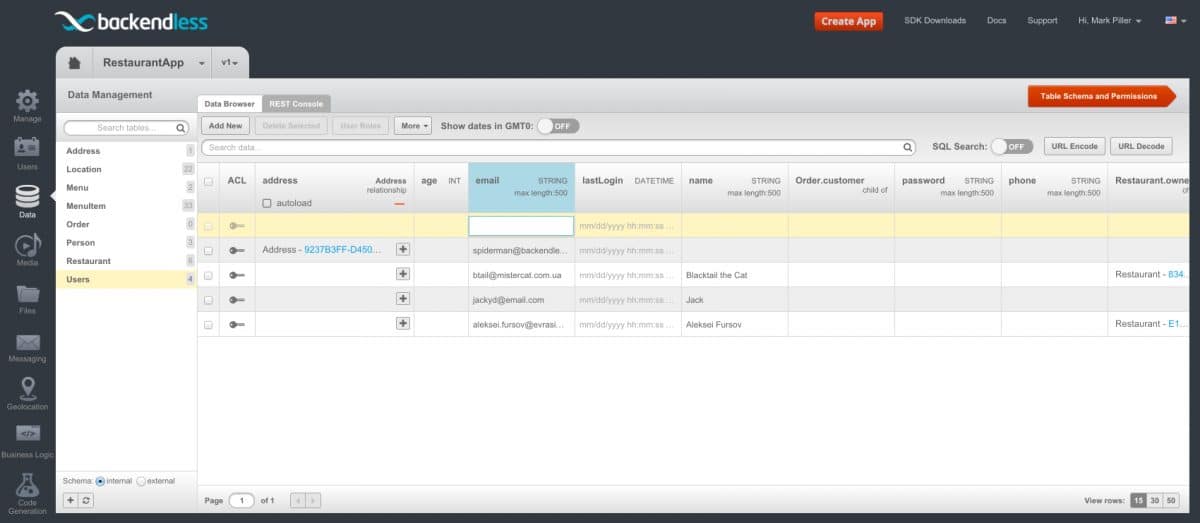Select the jackyd@email.com row checkbox
1200x523 pixels.
tap(208, 299)
